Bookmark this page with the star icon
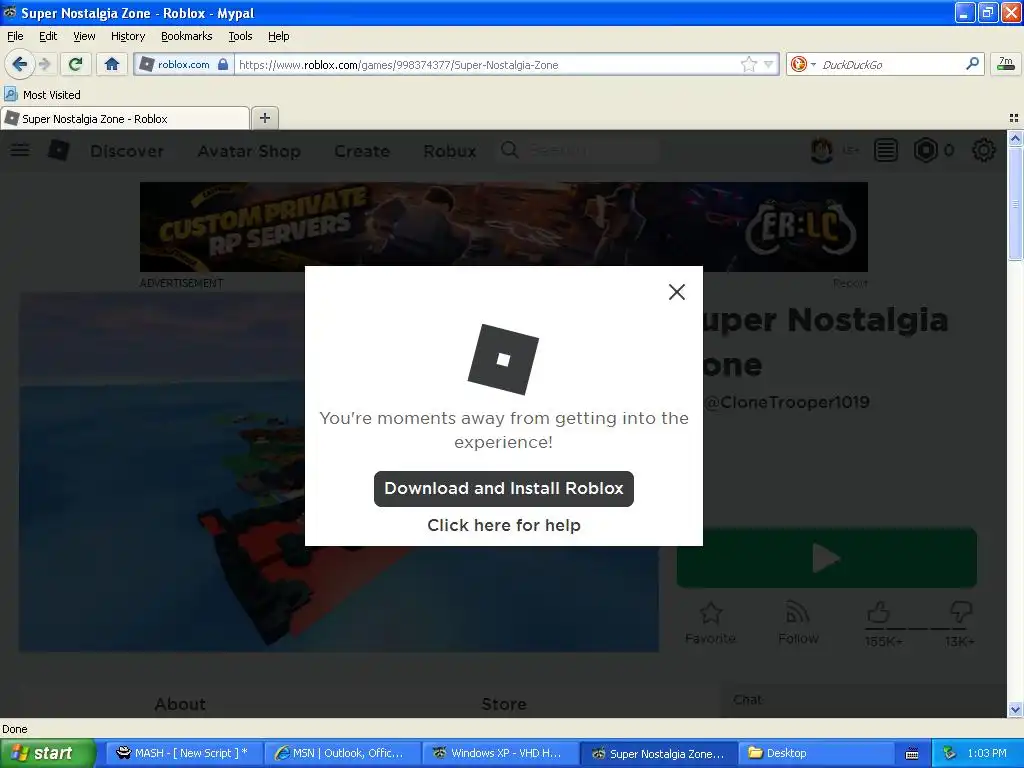 [748, 64]
